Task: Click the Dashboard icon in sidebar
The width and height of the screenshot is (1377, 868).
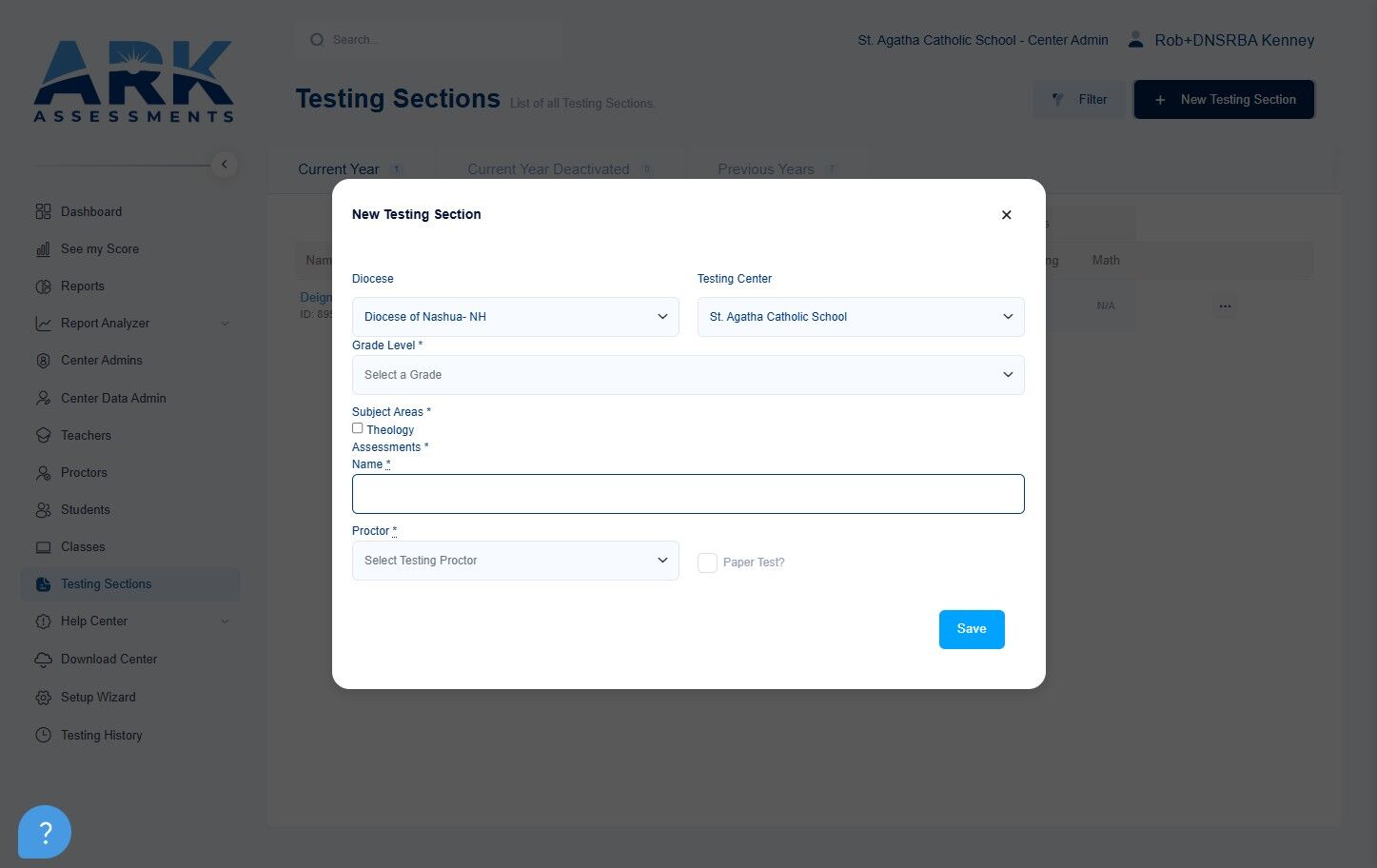Action: 43,211
